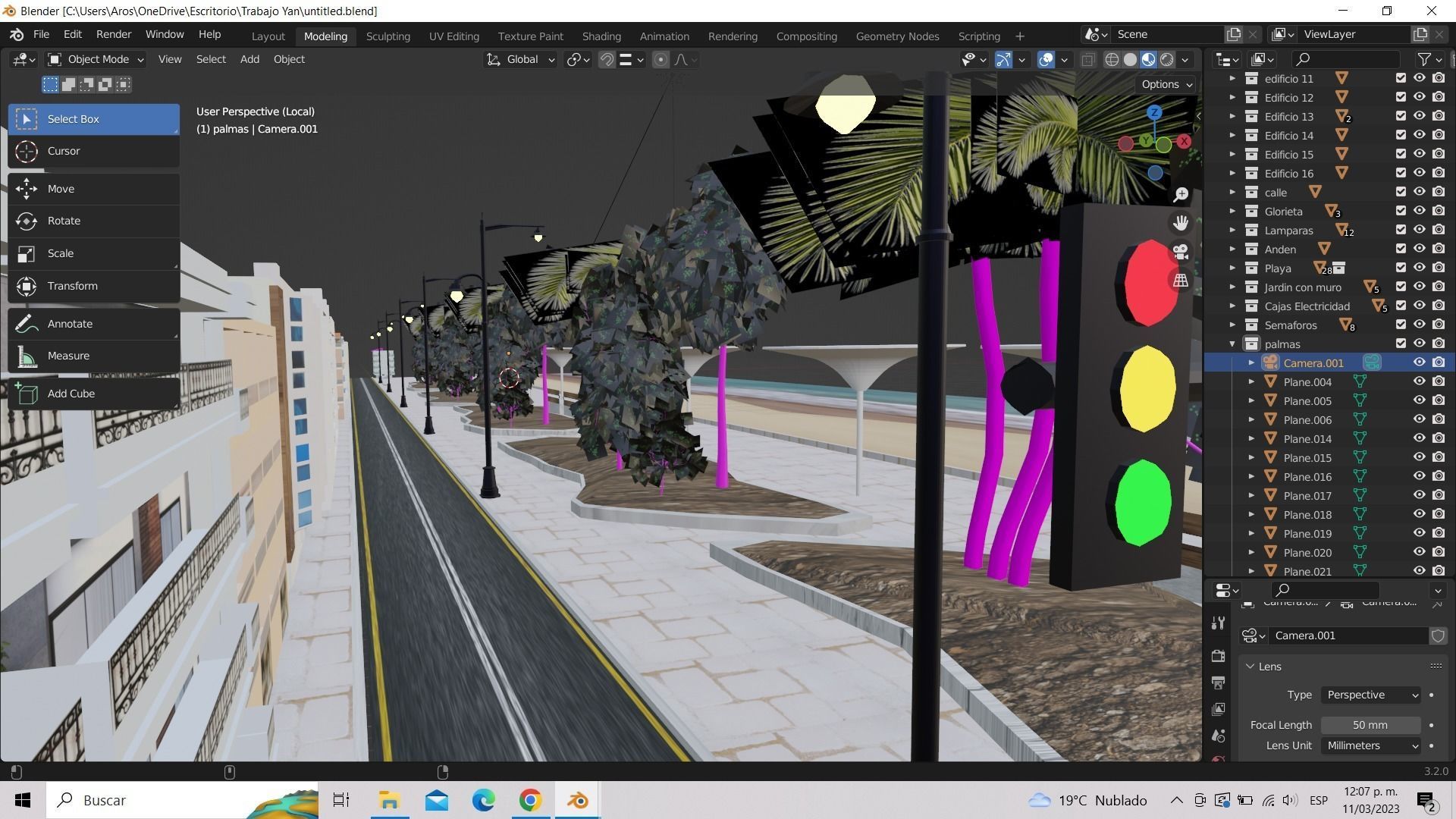Select the Transform tool
Screen dimensions: 1456x819
93,286
